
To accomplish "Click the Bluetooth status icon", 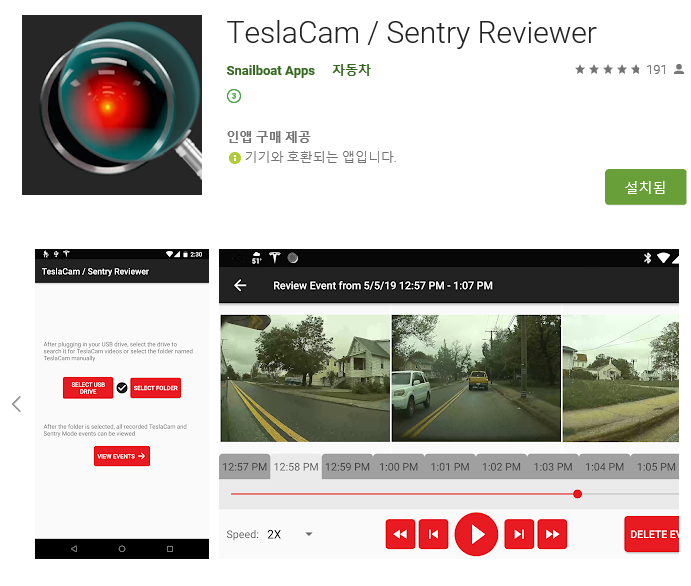I will [x=647, y=258].
